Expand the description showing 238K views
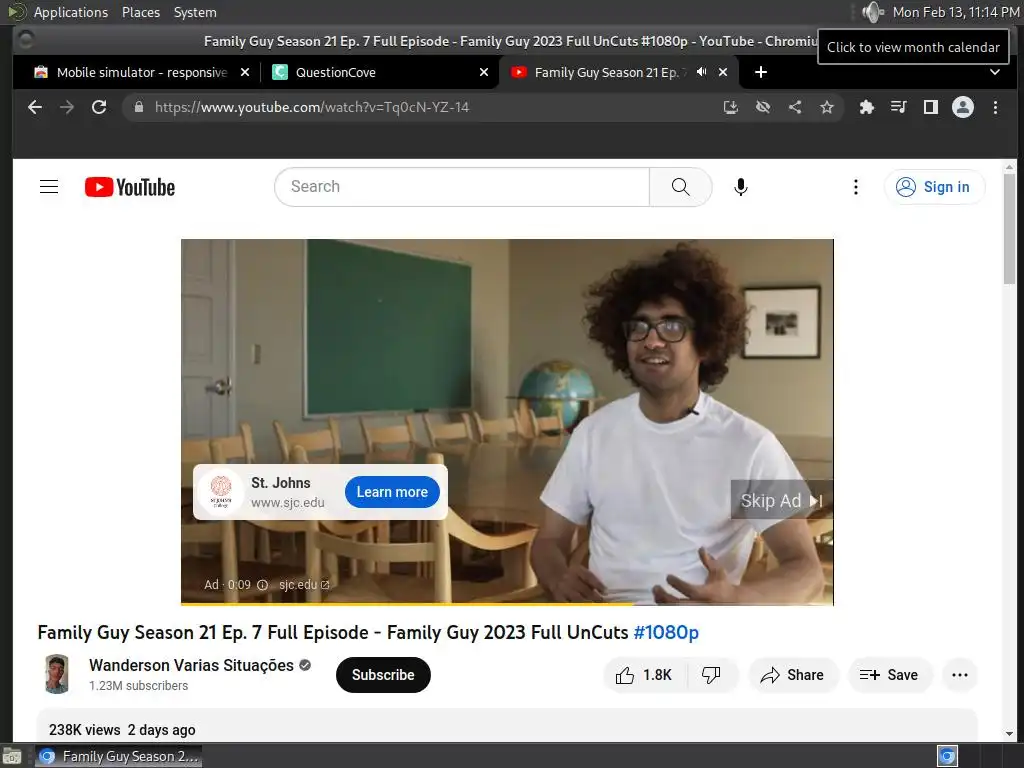This screenshot has height=768, width=1024. coord(507,726)
